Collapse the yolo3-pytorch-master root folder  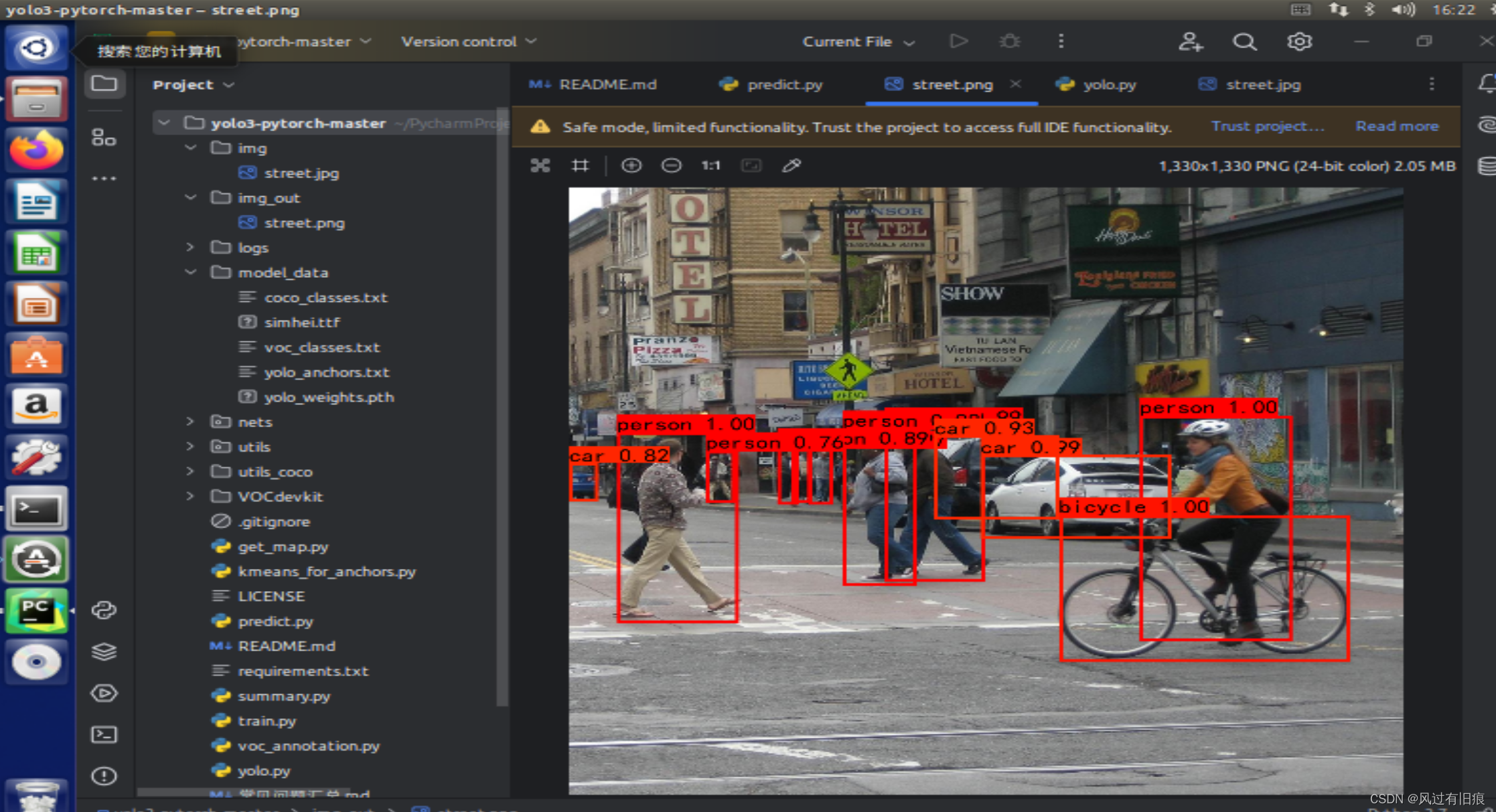tap(164, 123)
